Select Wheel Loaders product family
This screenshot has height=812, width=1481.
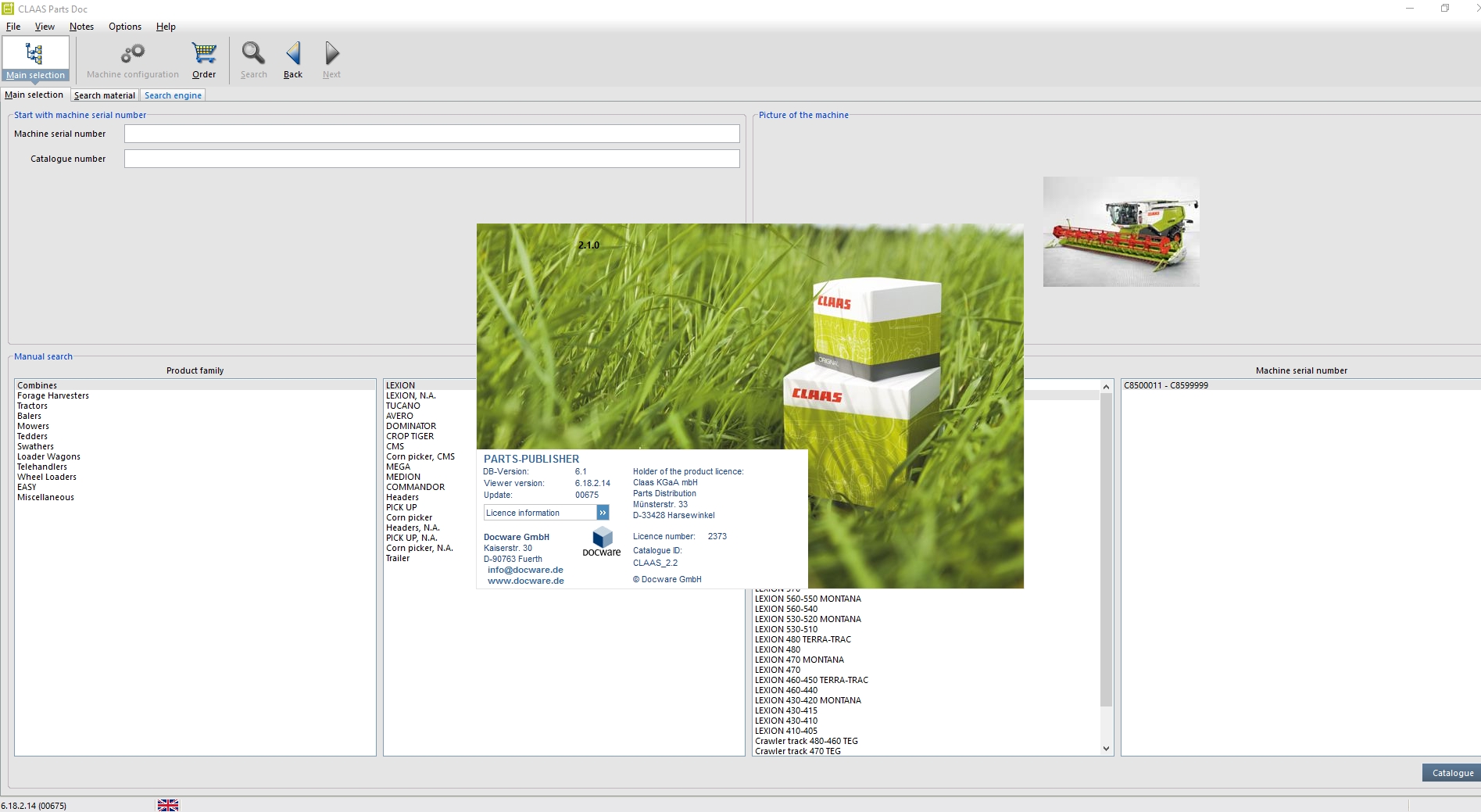coord(195,477)
